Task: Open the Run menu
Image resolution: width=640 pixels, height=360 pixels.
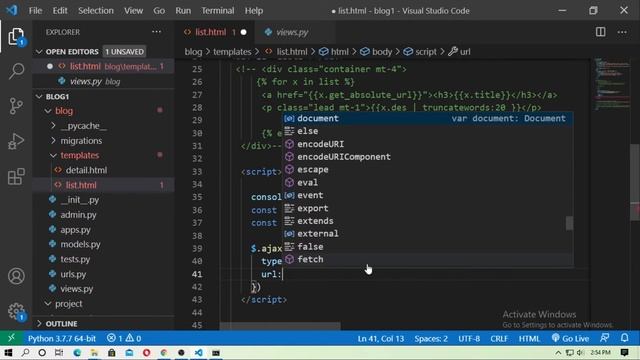Action: (x=183, y=11)
